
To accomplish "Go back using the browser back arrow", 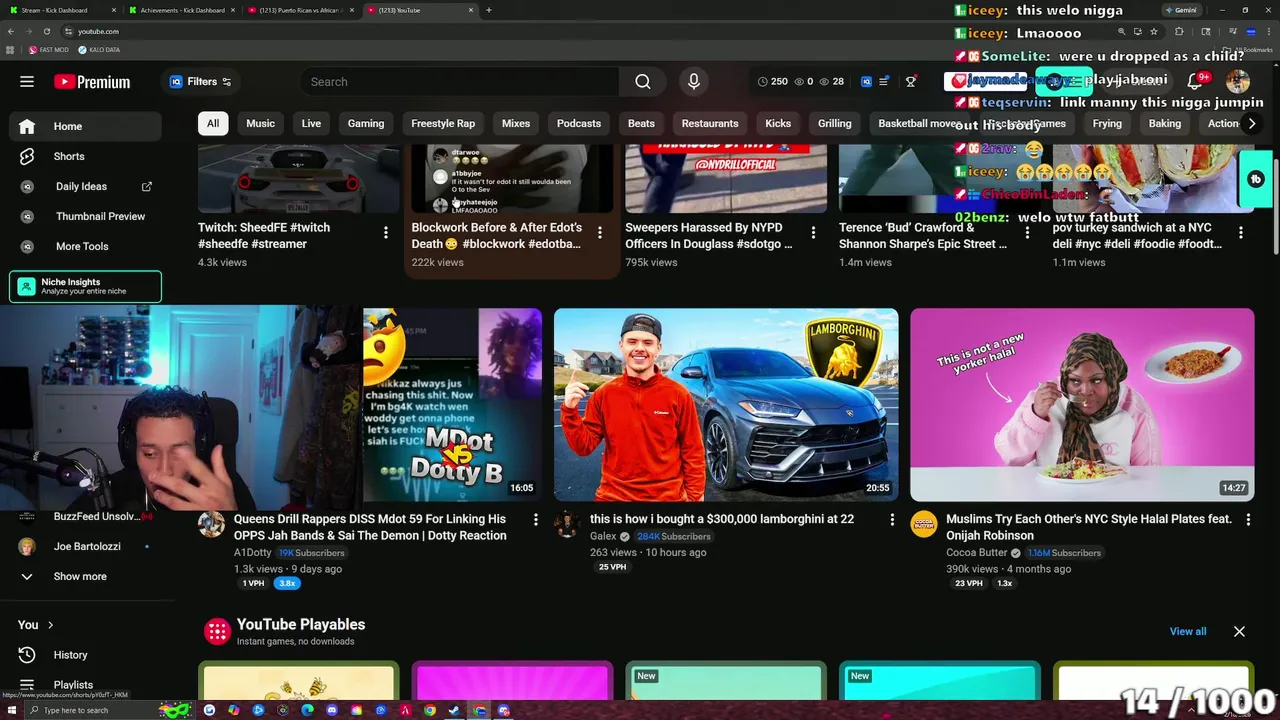I will tap(11, 31).
